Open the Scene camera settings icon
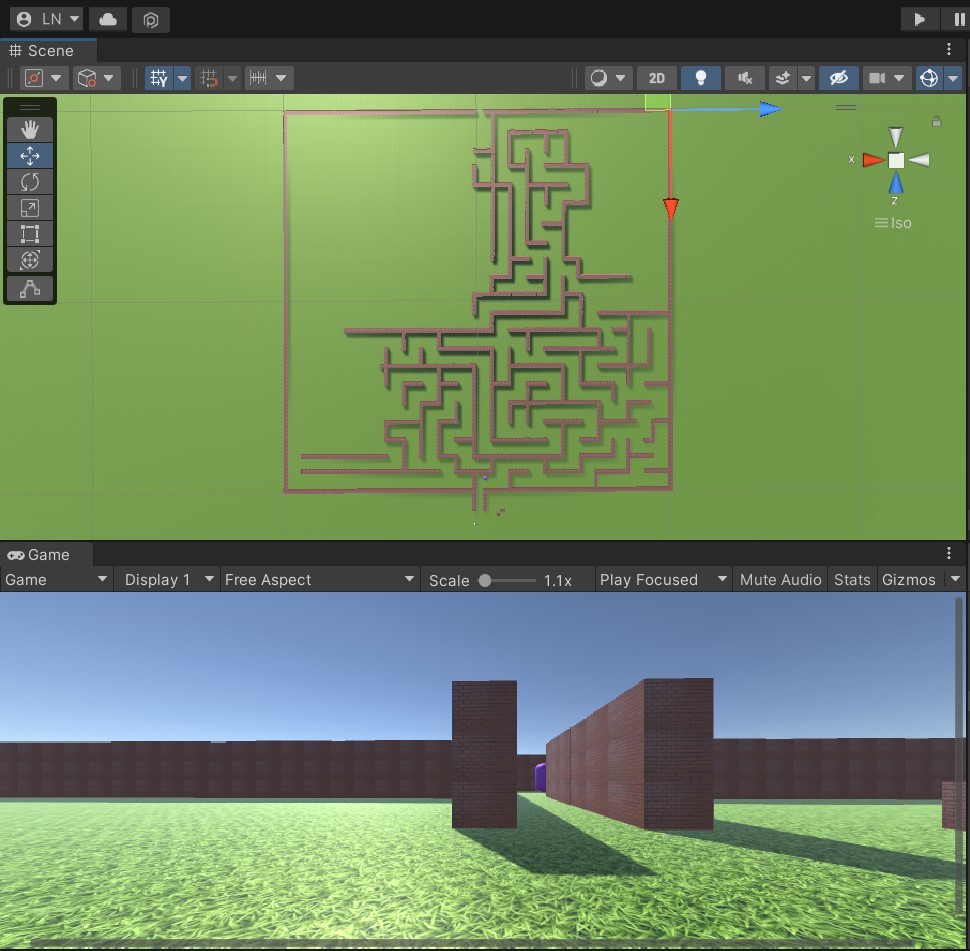The width and height of the screenshot is (970, 951). pos(877,78)
